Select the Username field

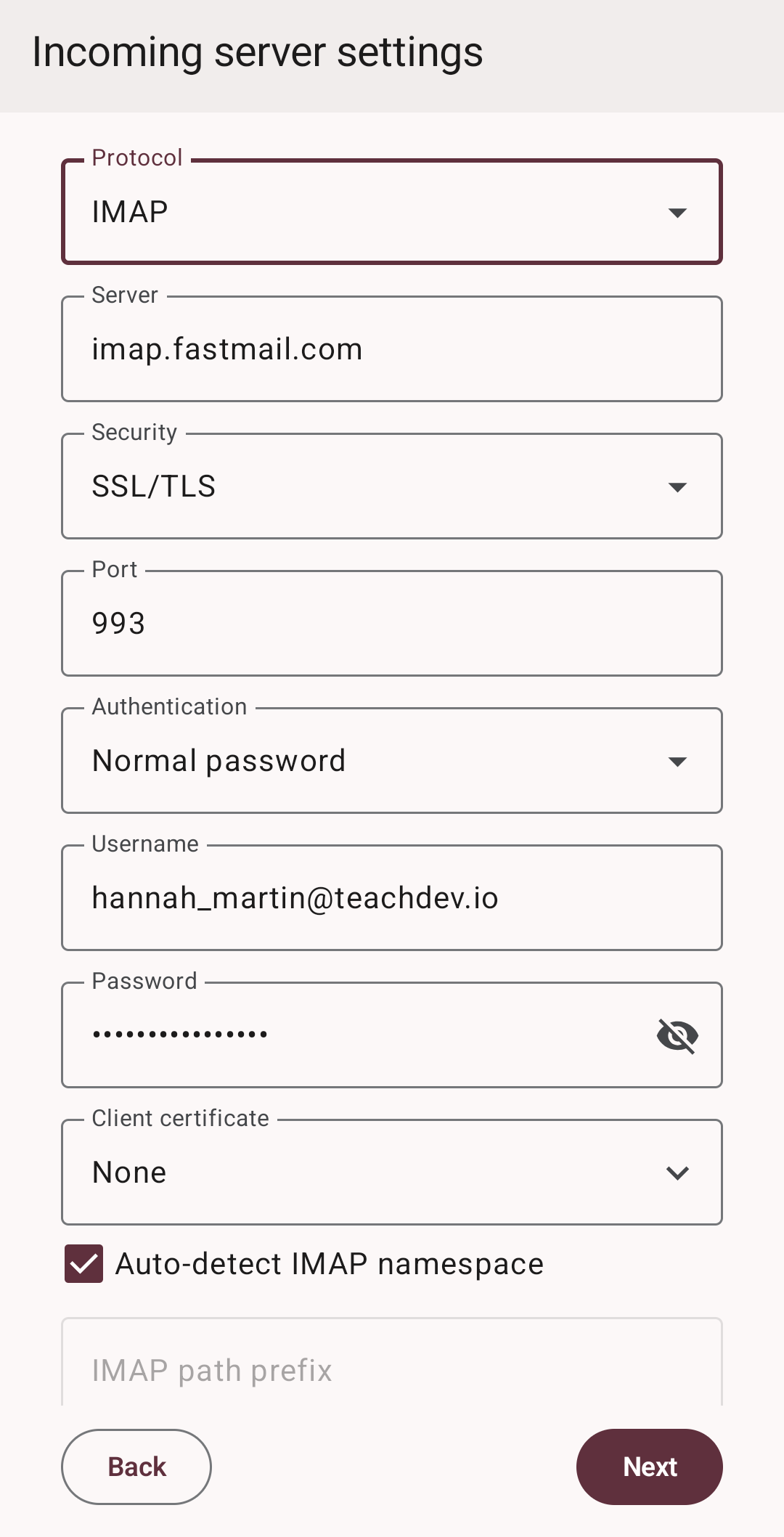tap(392, 897)
